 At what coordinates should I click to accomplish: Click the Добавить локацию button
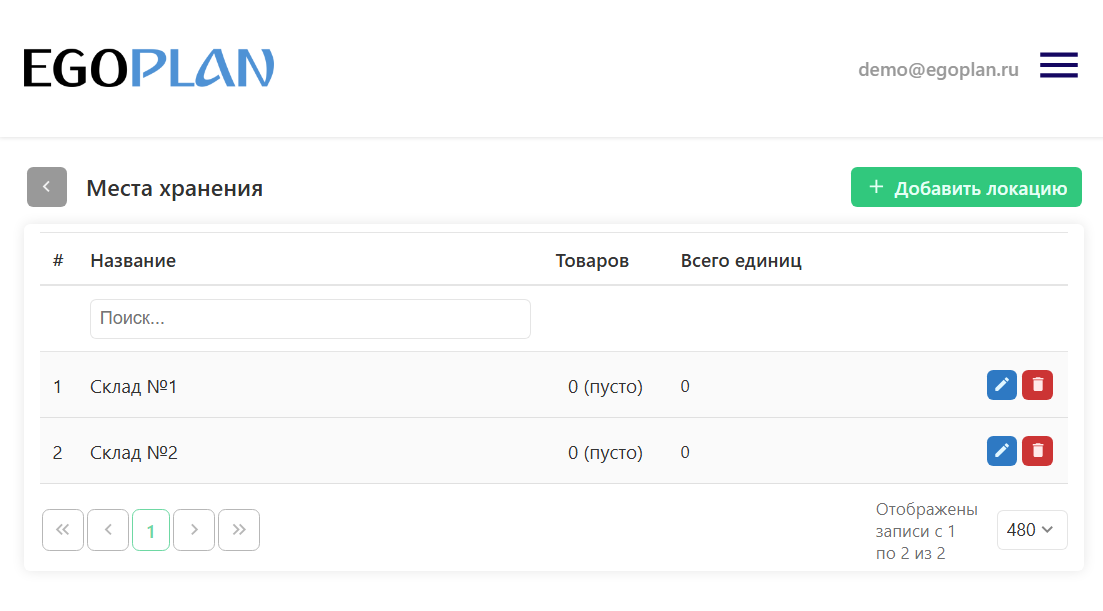click(x=967, y=187)
